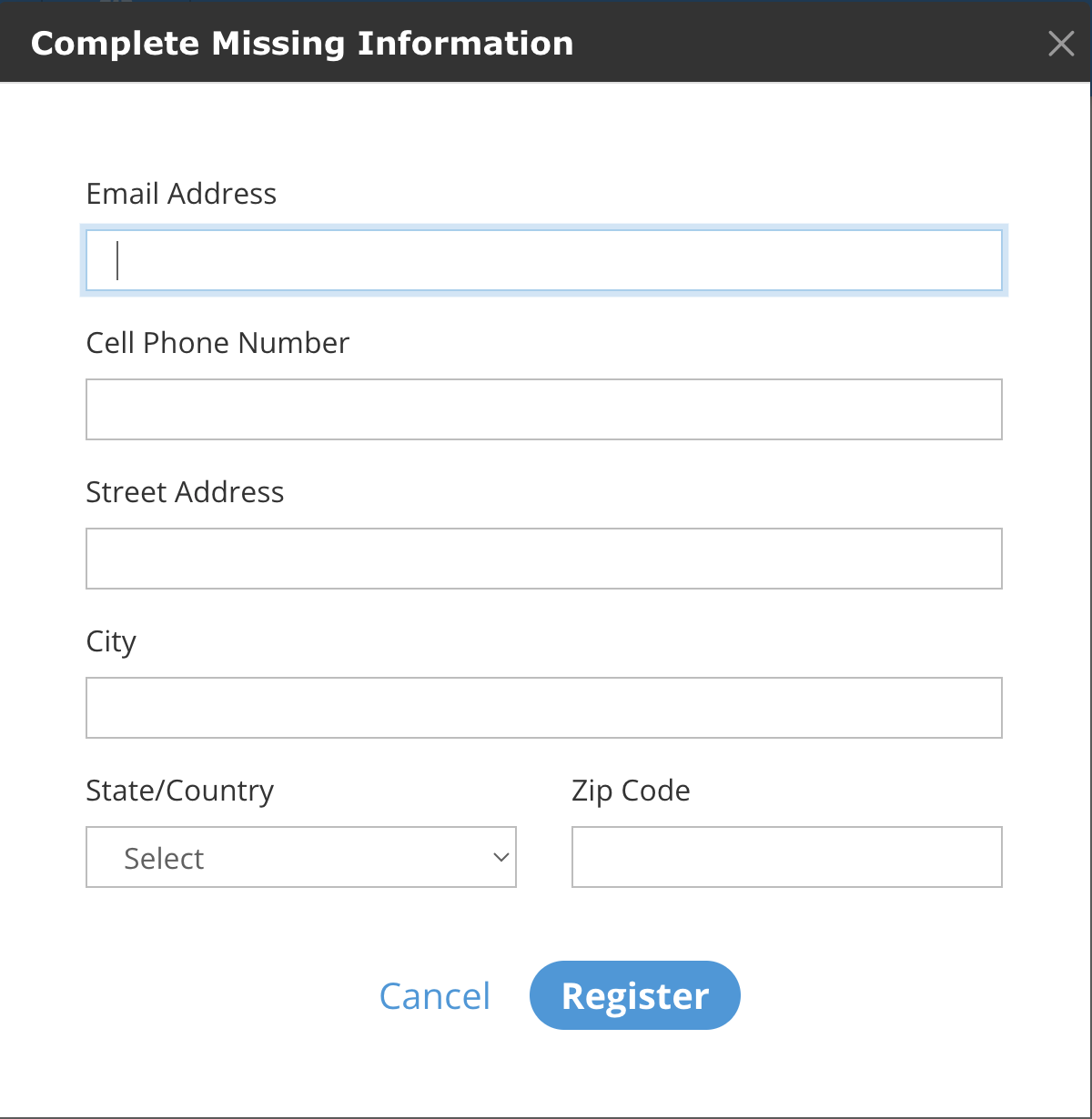Image resolution: width=1092 pixels, height=1119 pixels.
Task: Click the Email Address label text
Action: pyautogui.click(x=181, y=194)
